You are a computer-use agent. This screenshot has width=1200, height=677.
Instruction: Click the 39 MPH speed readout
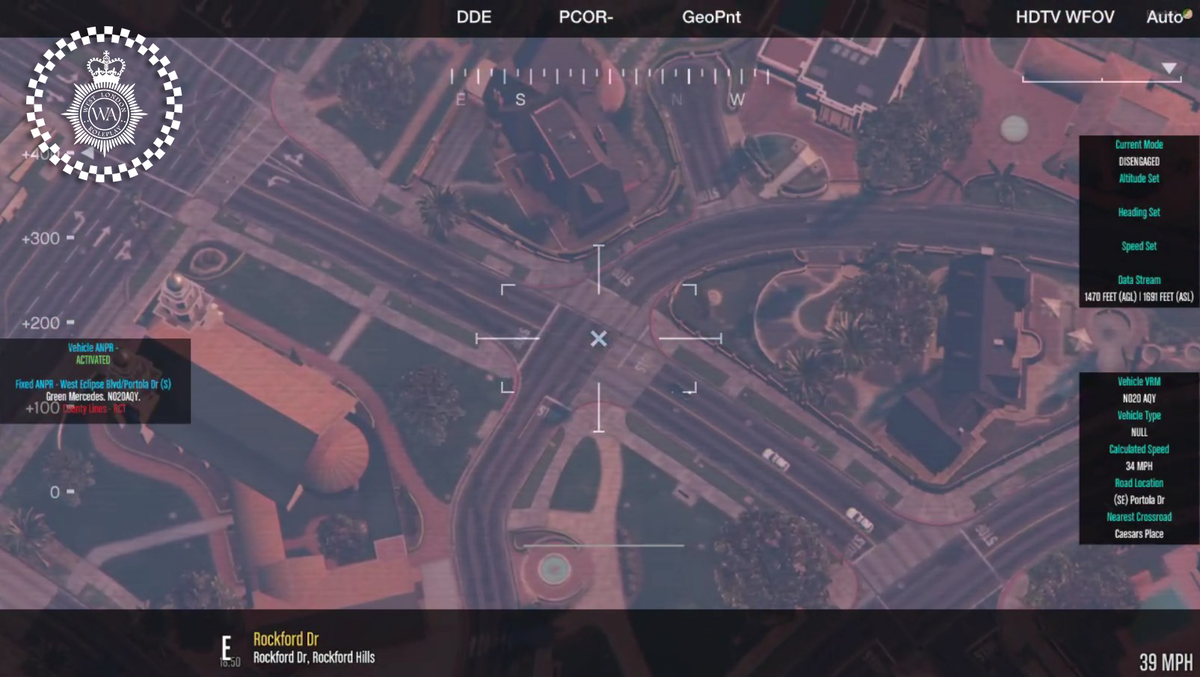click(1167, 662)
